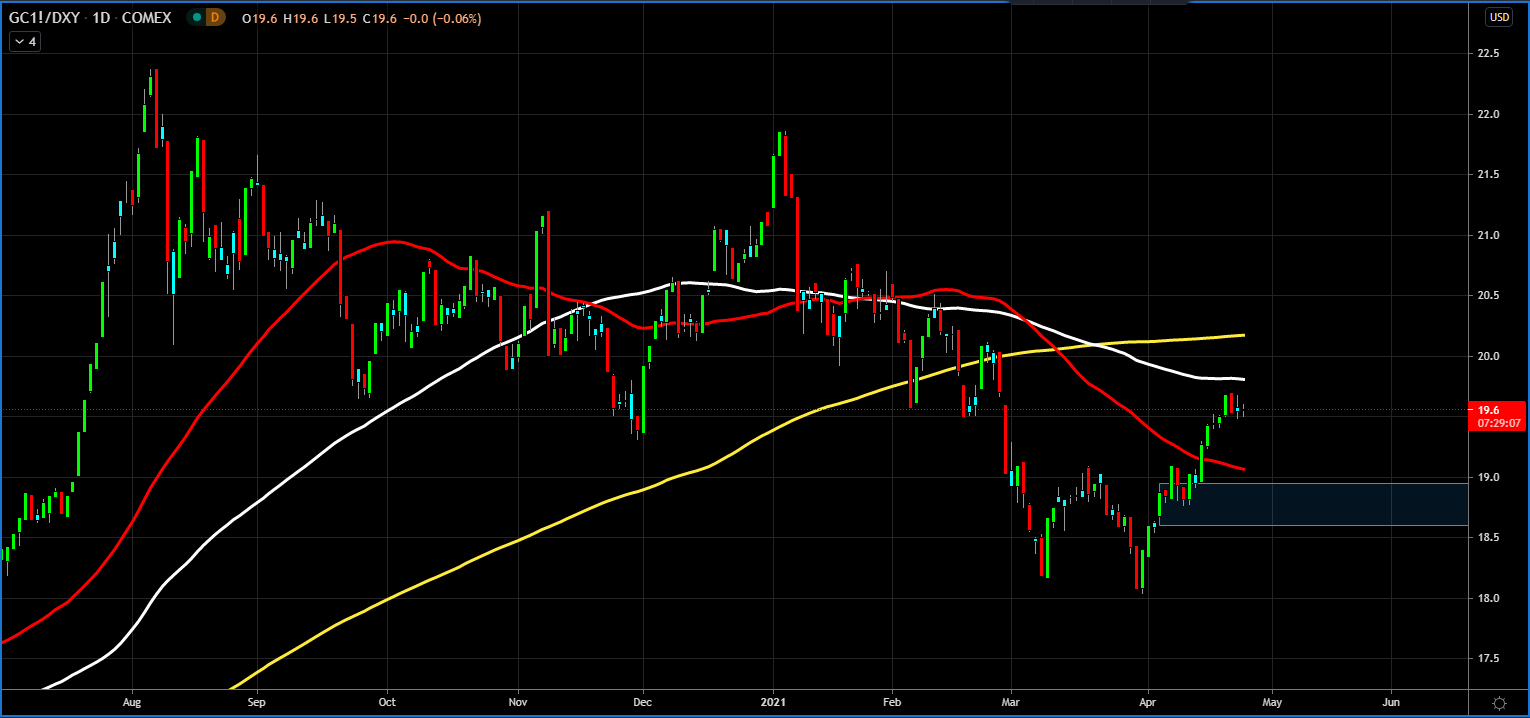Click the 22.5 price scale label
Viewport: 1530px width, 718px height.
[1487, 53]
